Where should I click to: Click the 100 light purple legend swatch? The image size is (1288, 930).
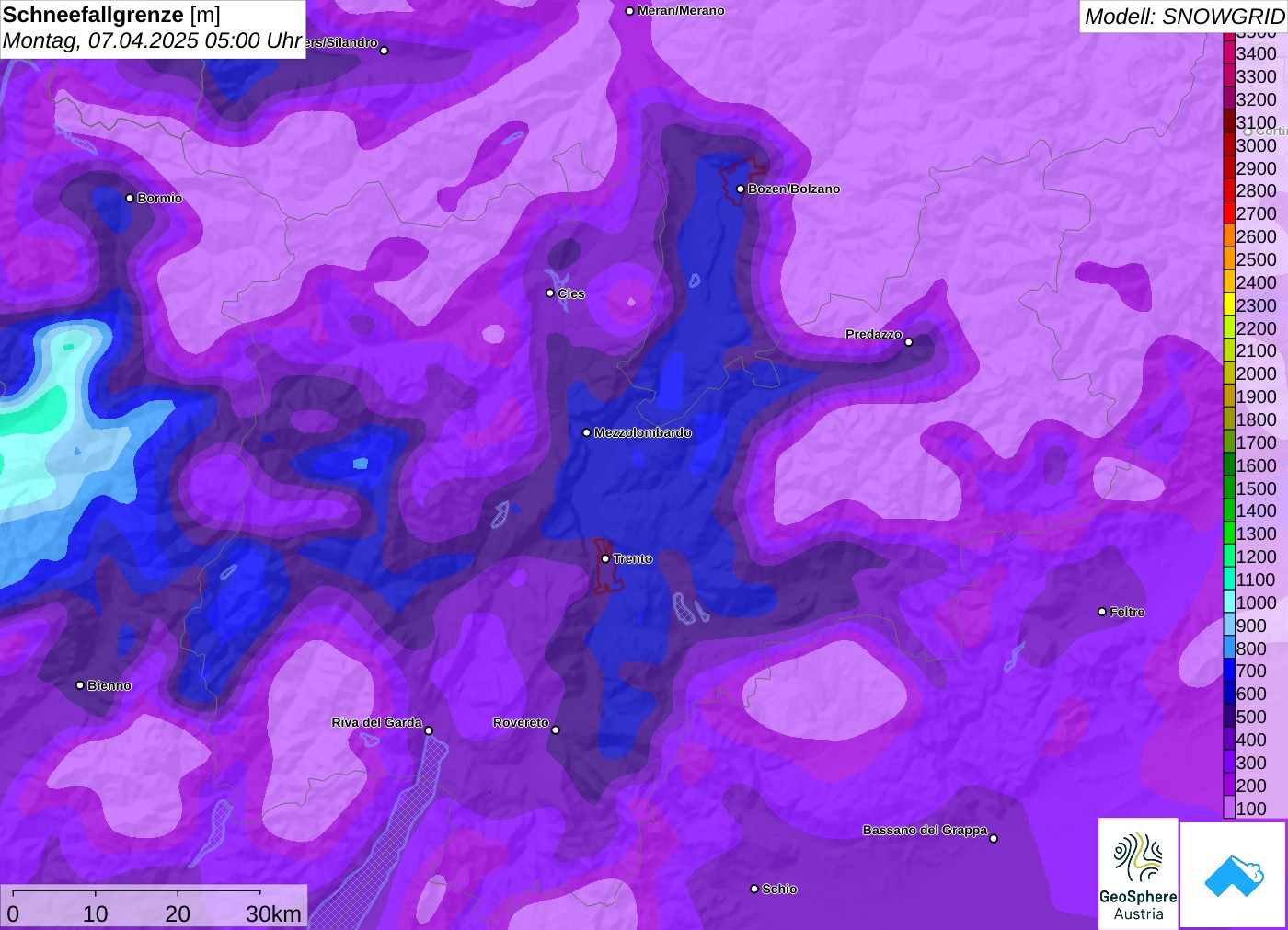(1228, 808)
